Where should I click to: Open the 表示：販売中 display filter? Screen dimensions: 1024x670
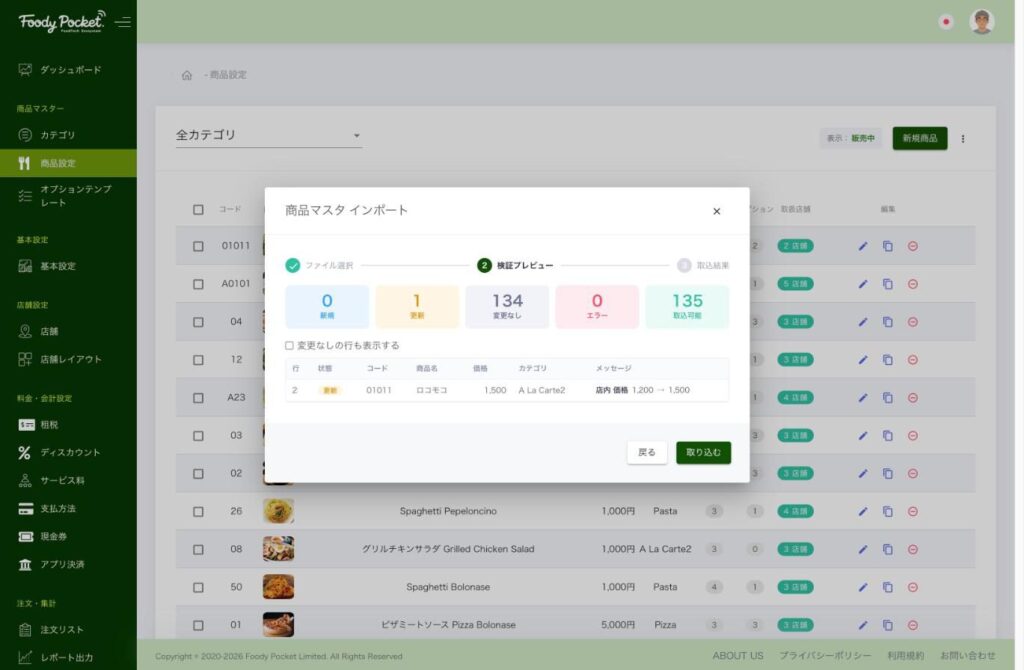(x=850, y=138)
